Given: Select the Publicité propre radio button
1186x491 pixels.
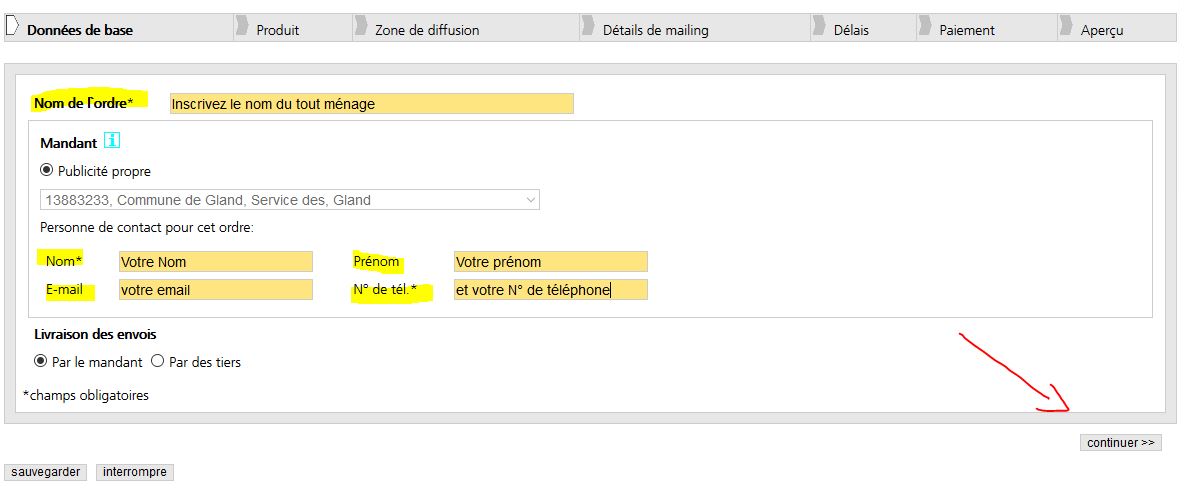Looking at the screenshot, I should point(47,170).
